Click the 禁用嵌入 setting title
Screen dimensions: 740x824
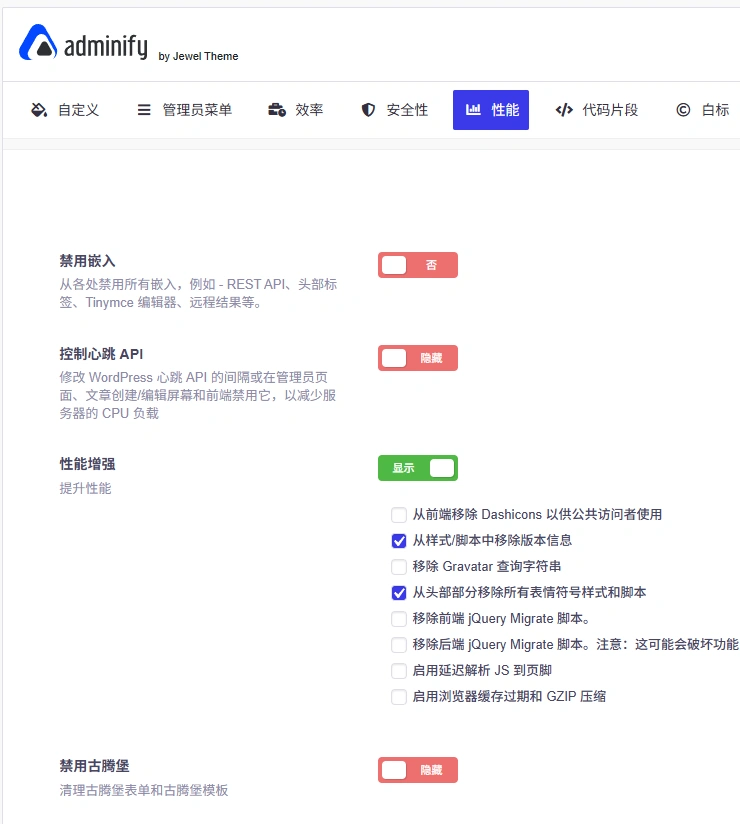pos(87,261)
